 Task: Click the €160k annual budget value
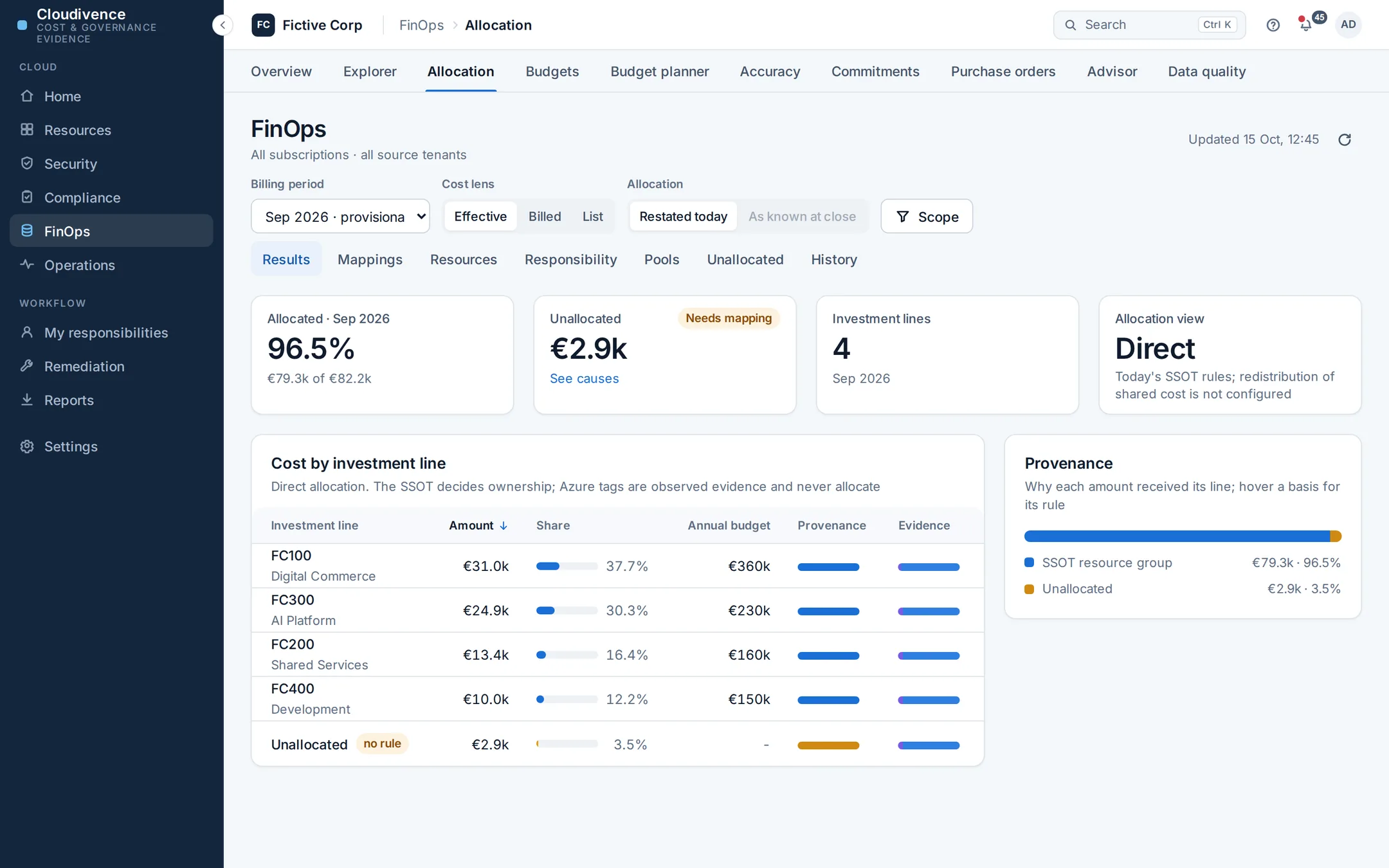click(749, 655)
